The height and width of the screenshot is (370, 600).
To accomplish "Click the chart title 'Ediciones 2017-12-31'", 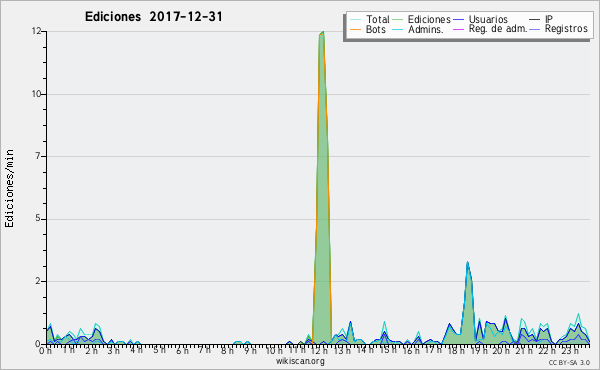I will click(153, 17).
